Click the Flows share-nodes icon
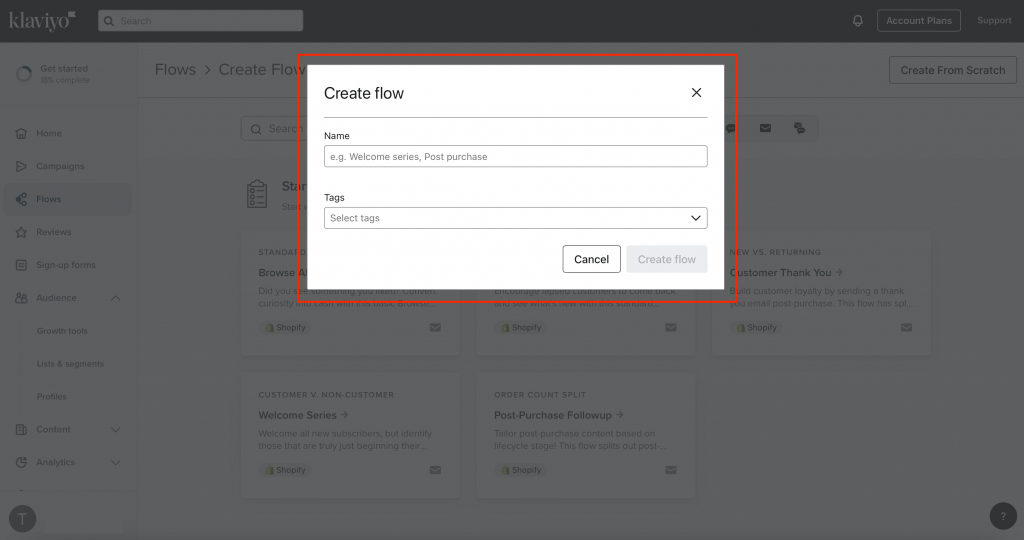Screen dimensions: 1024x540 coord(21,199)
